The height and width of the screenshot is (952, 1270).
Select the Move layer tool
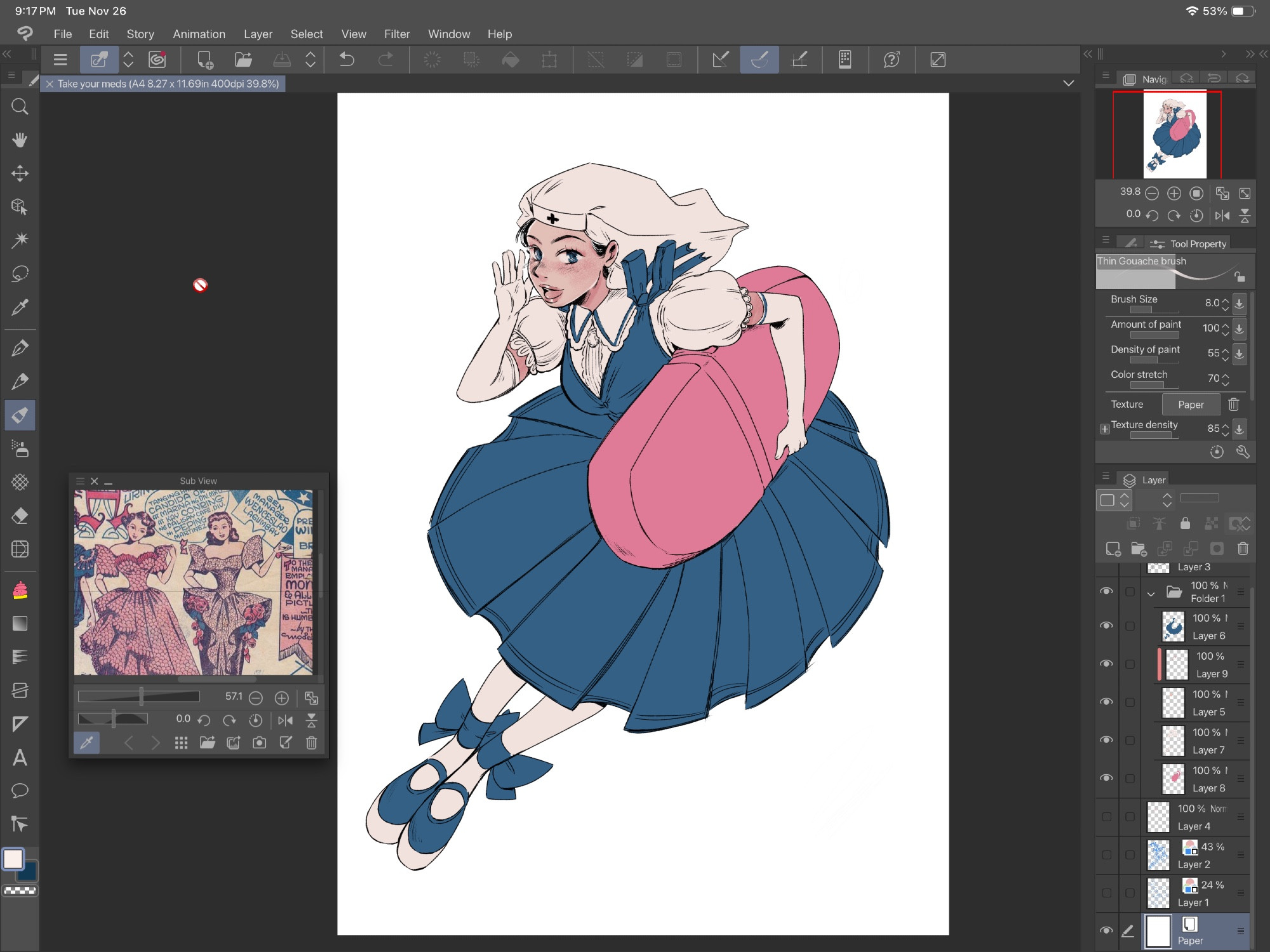pos(20,173)
